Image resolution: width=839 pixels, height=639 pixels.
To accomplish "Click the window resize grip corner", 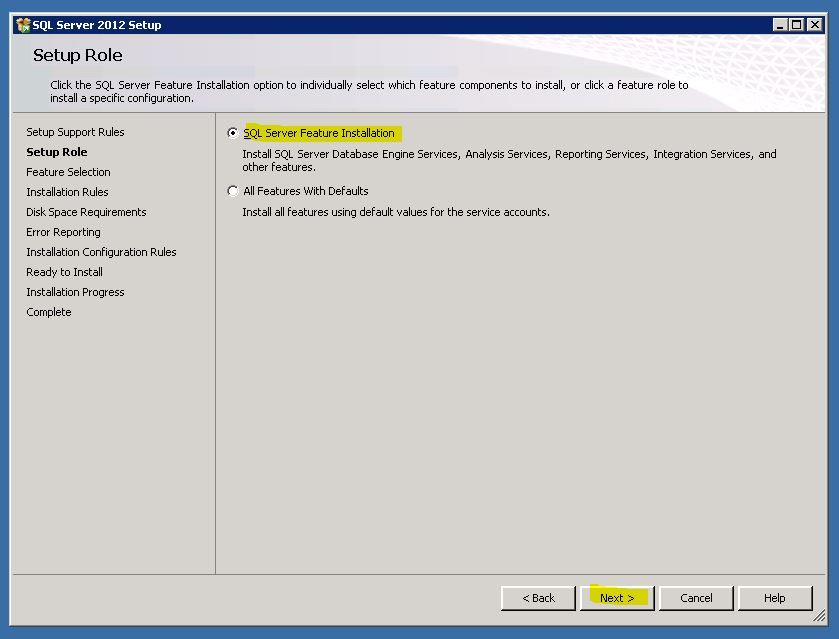I will [x=819, y=617].
